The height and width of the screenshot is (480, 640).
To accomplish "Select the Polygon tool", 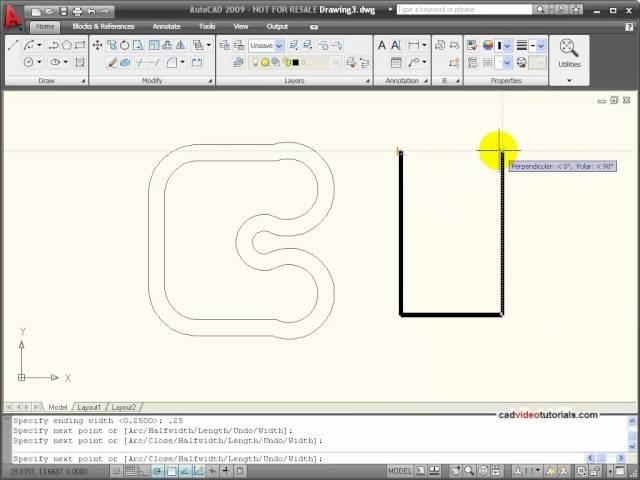I will click(x=67, y=45).
